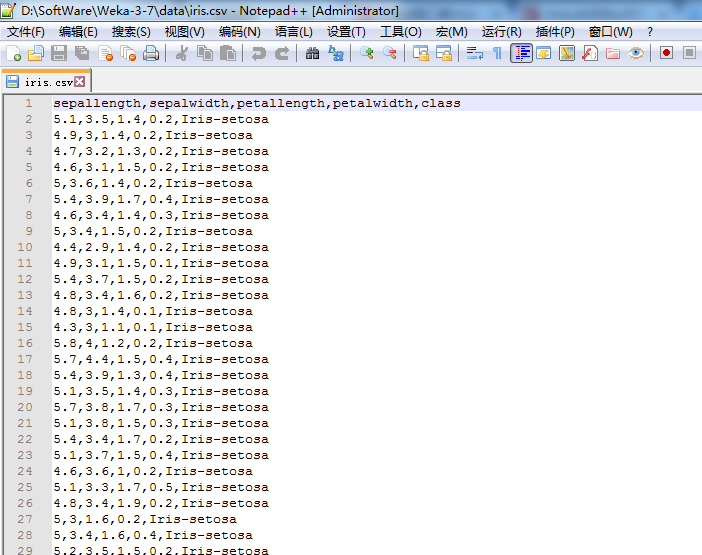
Task: Click line 11 text 4.9,3.1,1.5,0.1,Iris-setosa
Action: click(161, 263)
